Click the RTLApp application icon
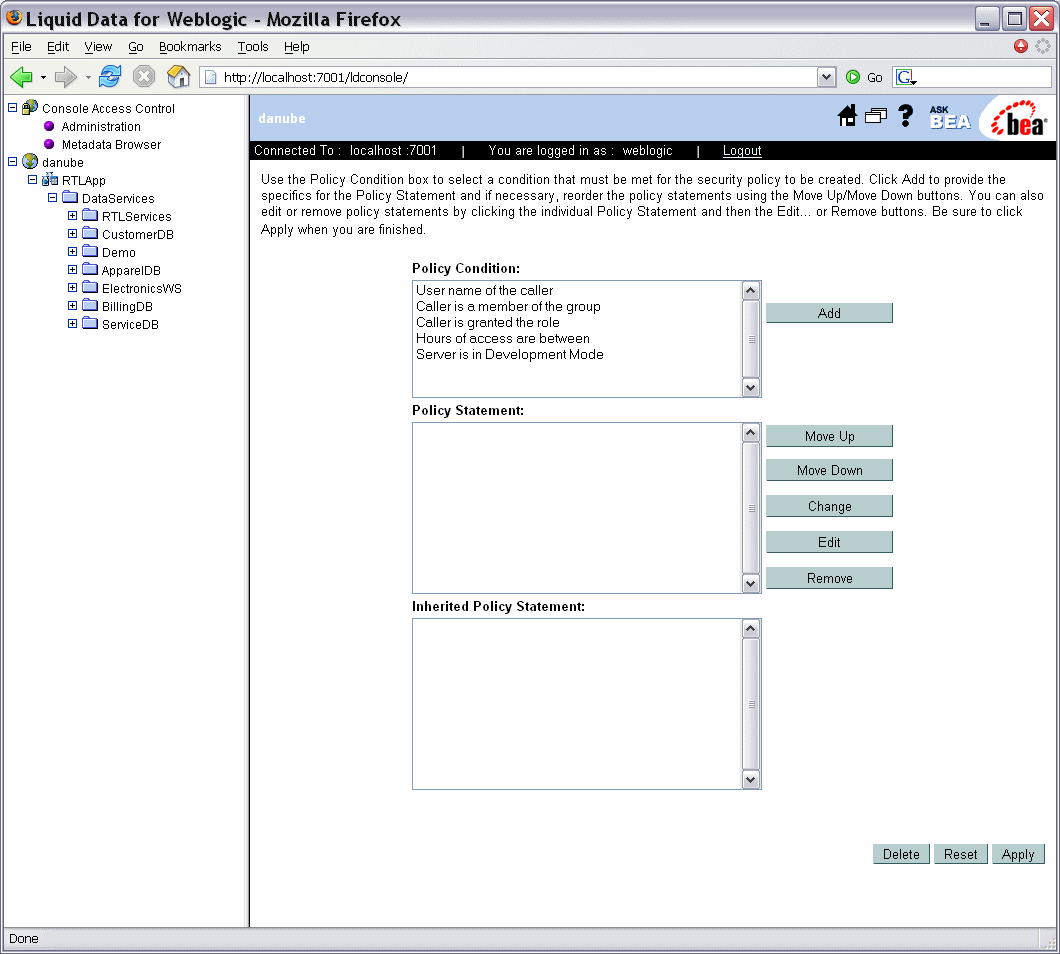The width and height of the screenshot is (1060, 954). (50, 180)
